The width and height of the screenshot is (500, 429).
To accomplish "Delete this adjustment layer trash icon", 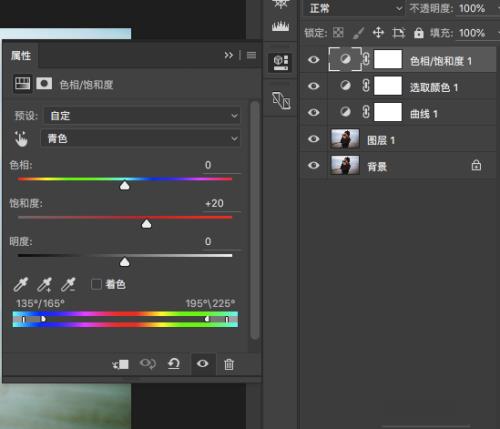I will click(x=229, y=364).
